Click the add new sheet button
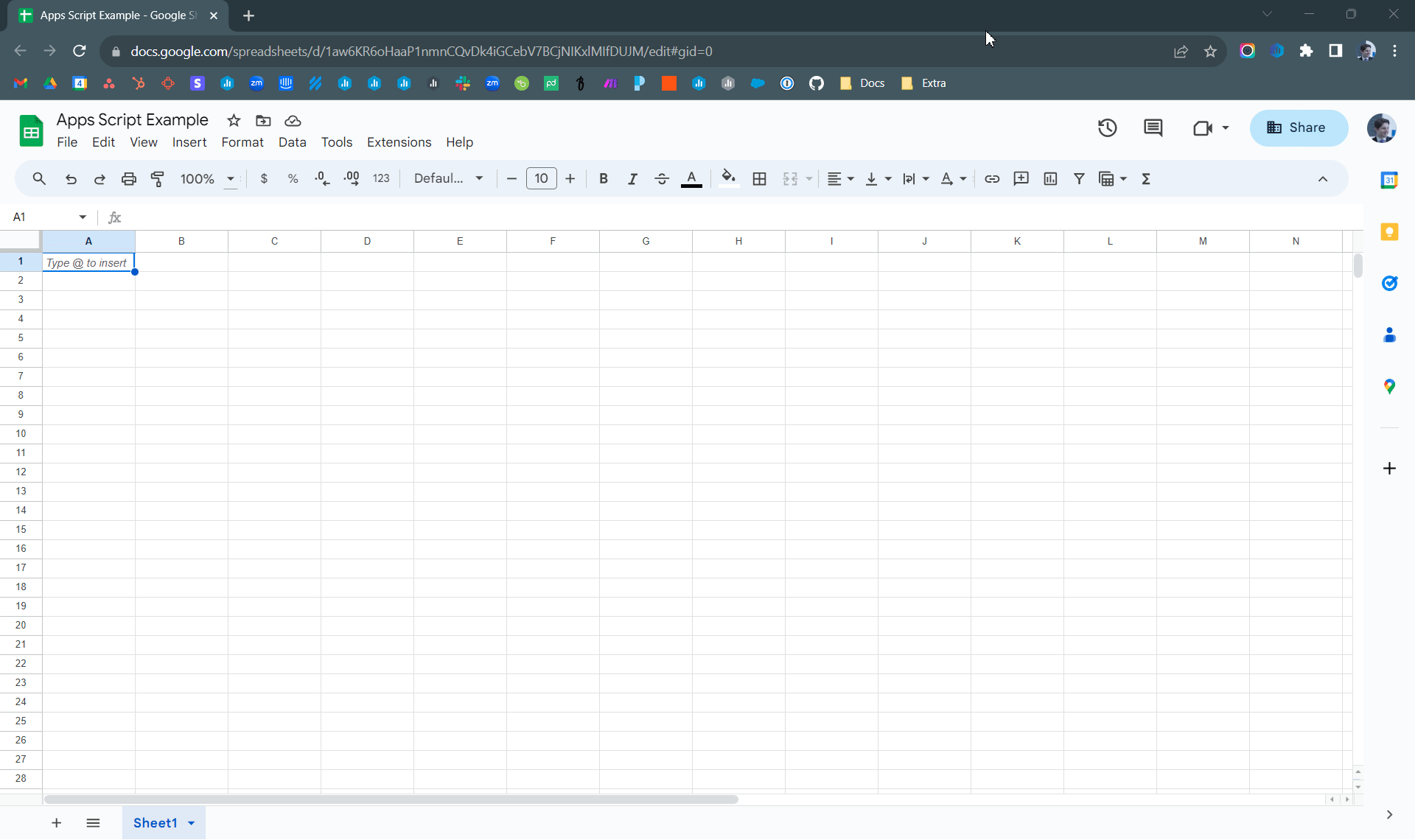 tap(56, 822)
